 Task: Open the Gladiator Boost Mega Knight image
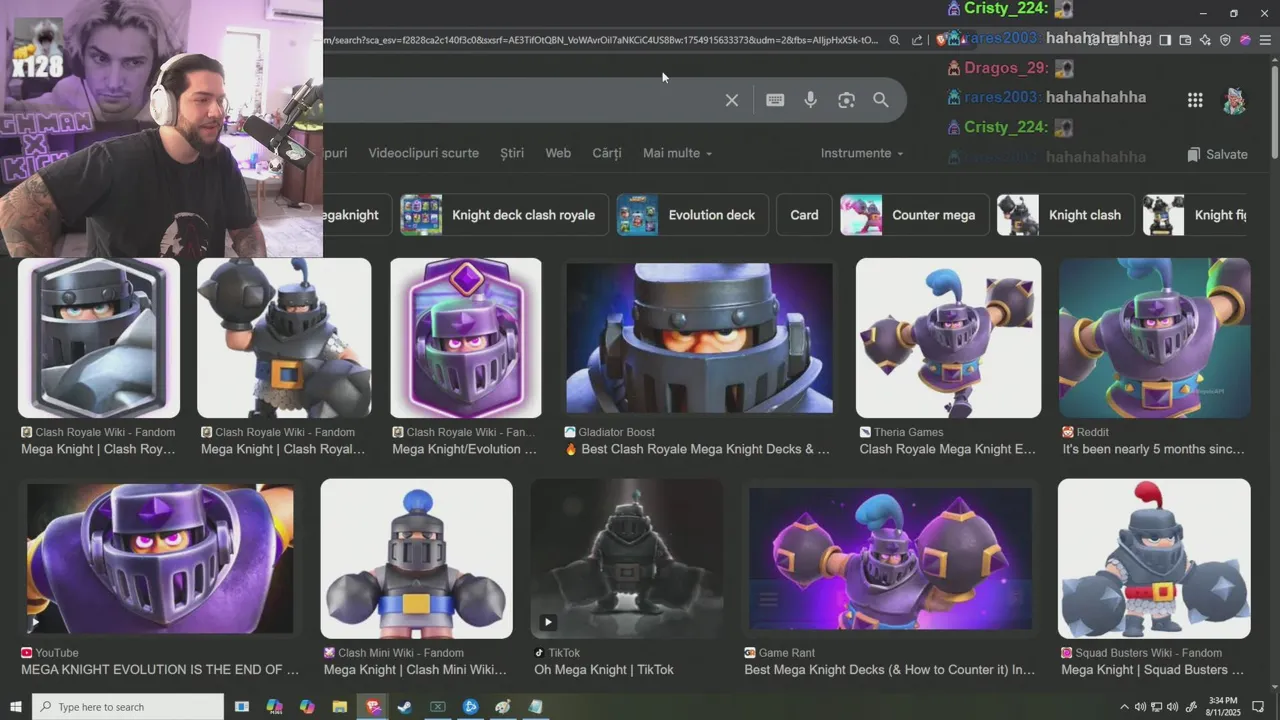(699, 338)
